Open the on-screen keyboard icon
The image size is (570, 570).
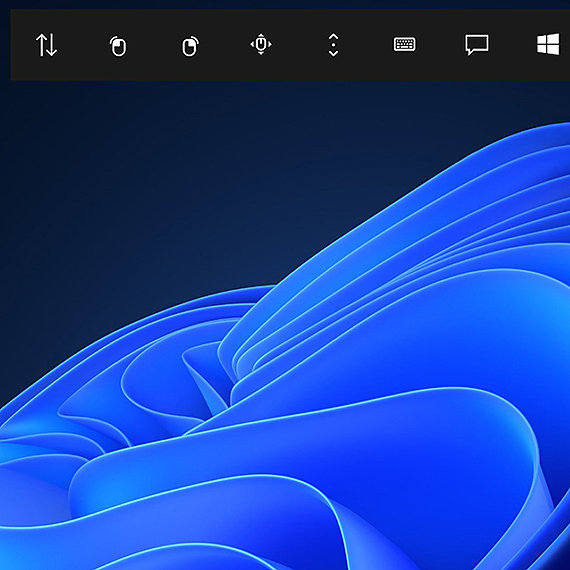click(x=405, y=44)
